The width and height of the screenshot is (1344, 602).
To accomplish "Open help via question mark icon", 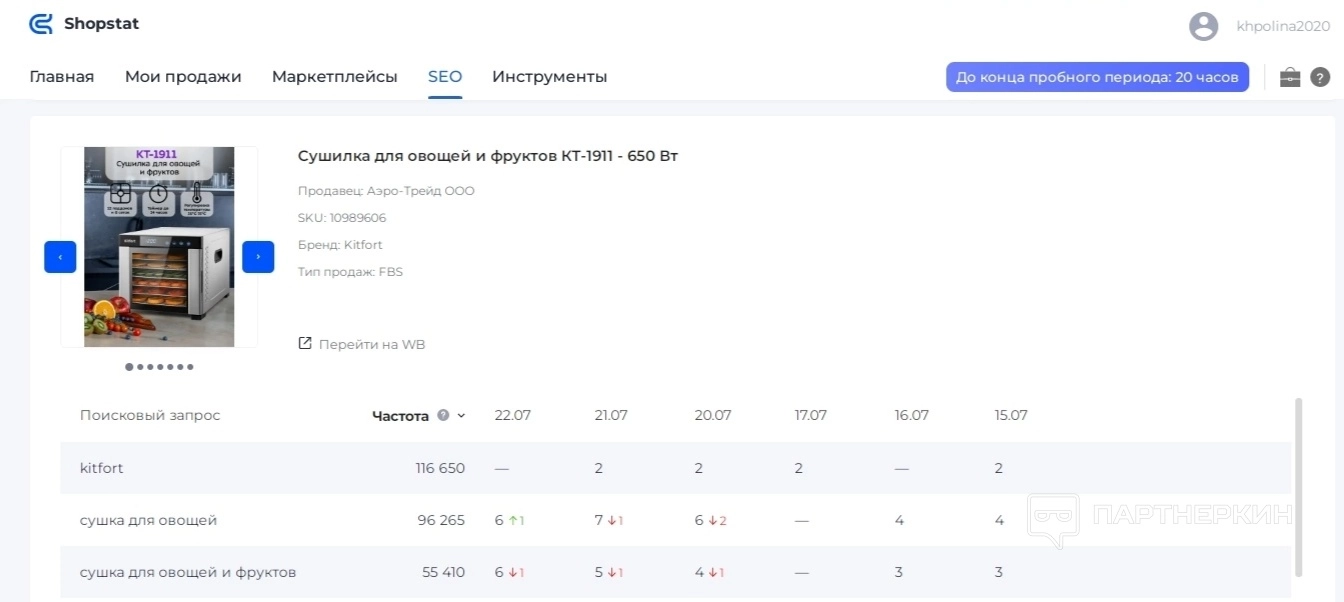I will pos(1320,77).
